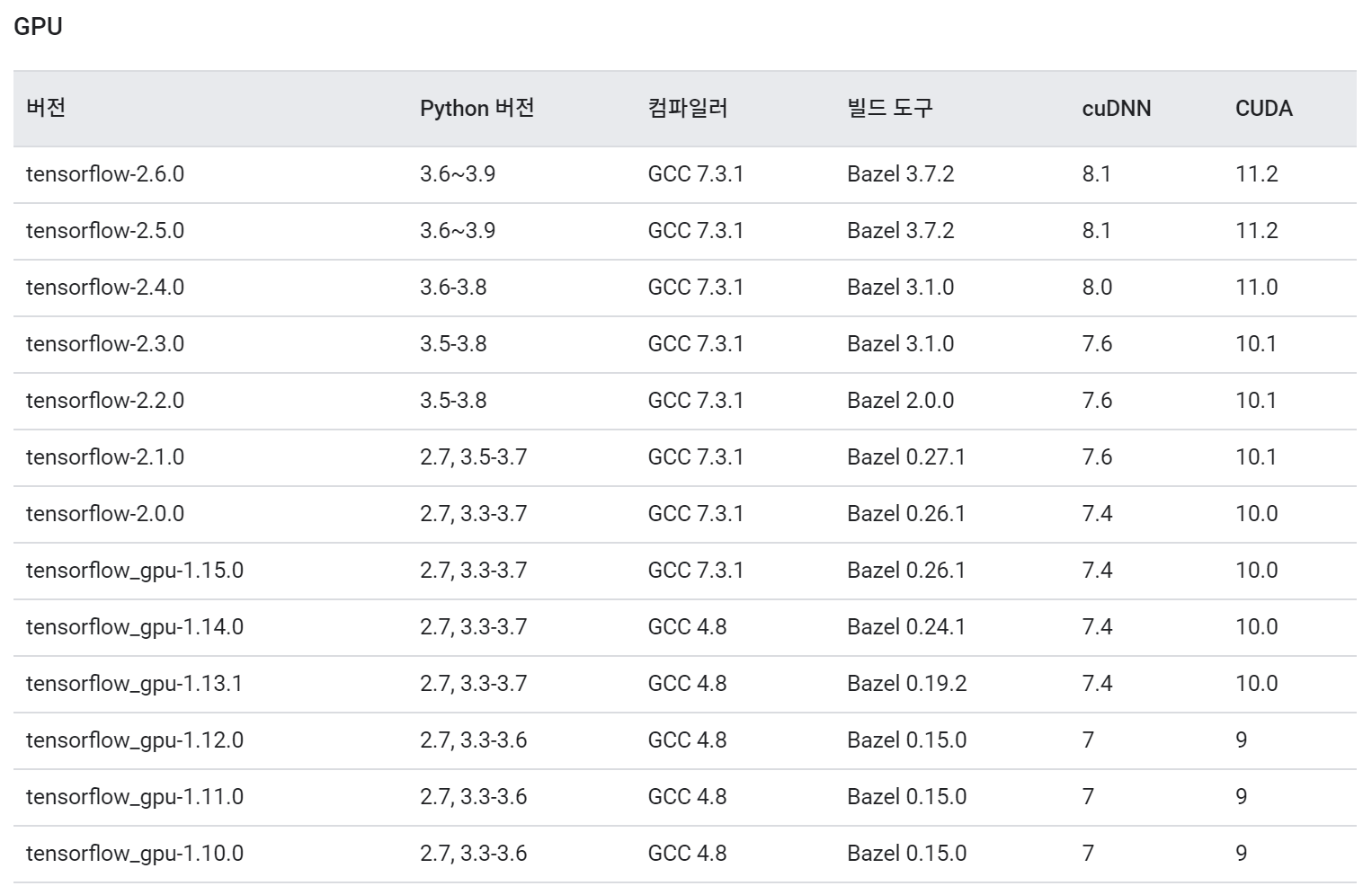
Task: Select the tensorflow_gpu-1.11.0 version cell
Action: [135, 797]
